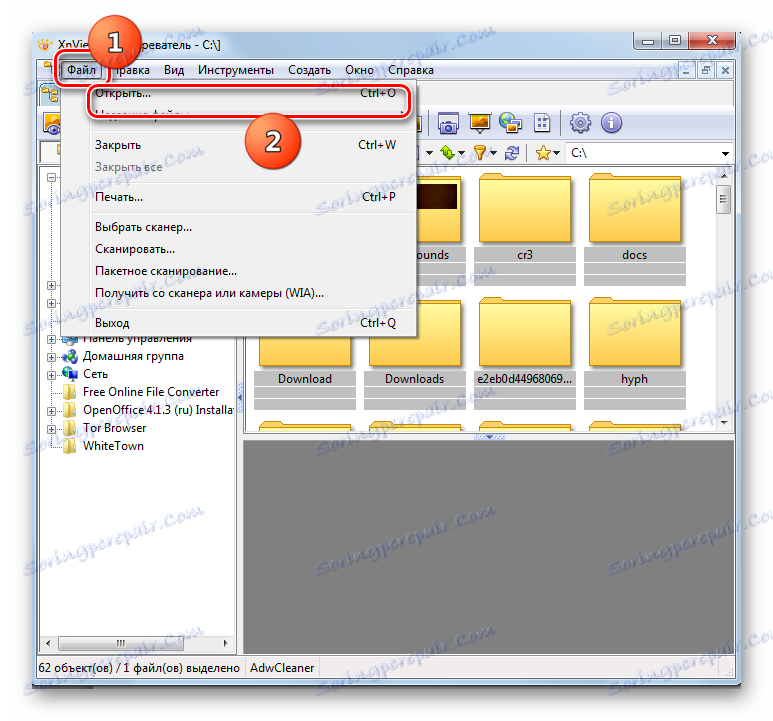Click the Tor Browser folder icon in tree
The height and width of the screenshot is (721, 773).
coord(70,428)
